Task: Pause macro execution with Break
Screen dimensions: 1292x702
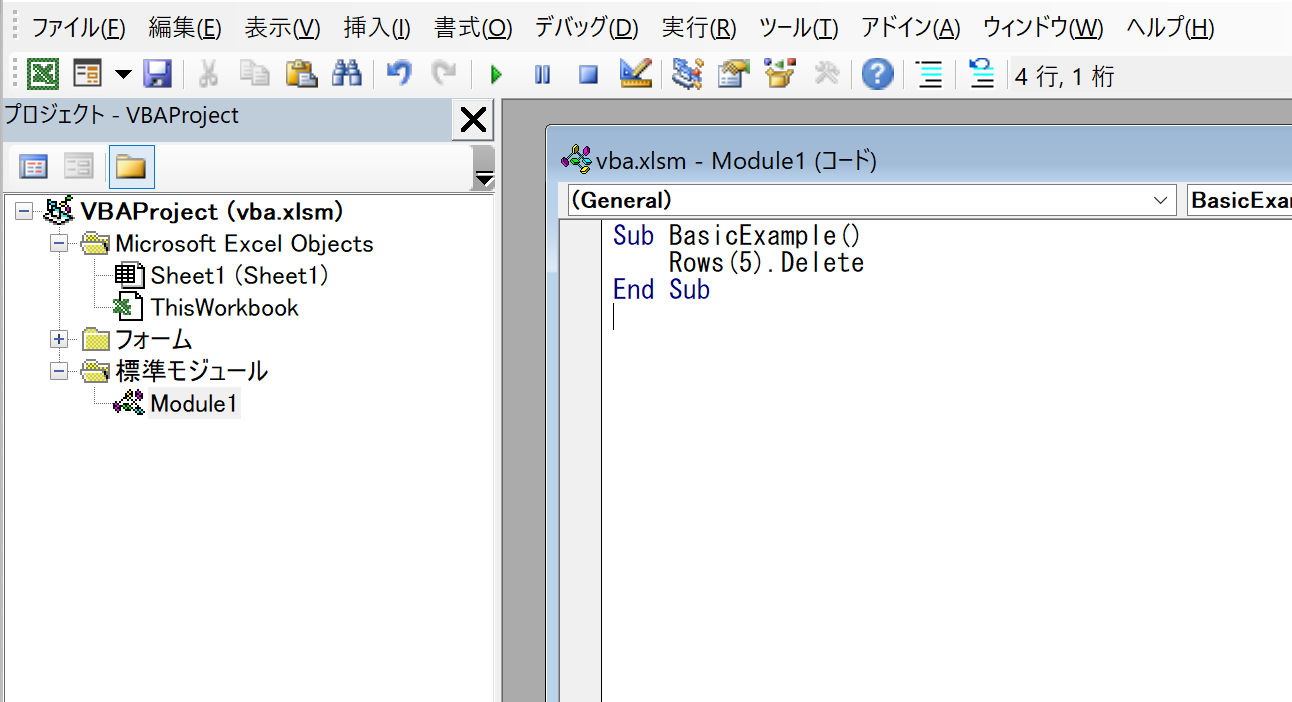Action: (x=542, y=74)
